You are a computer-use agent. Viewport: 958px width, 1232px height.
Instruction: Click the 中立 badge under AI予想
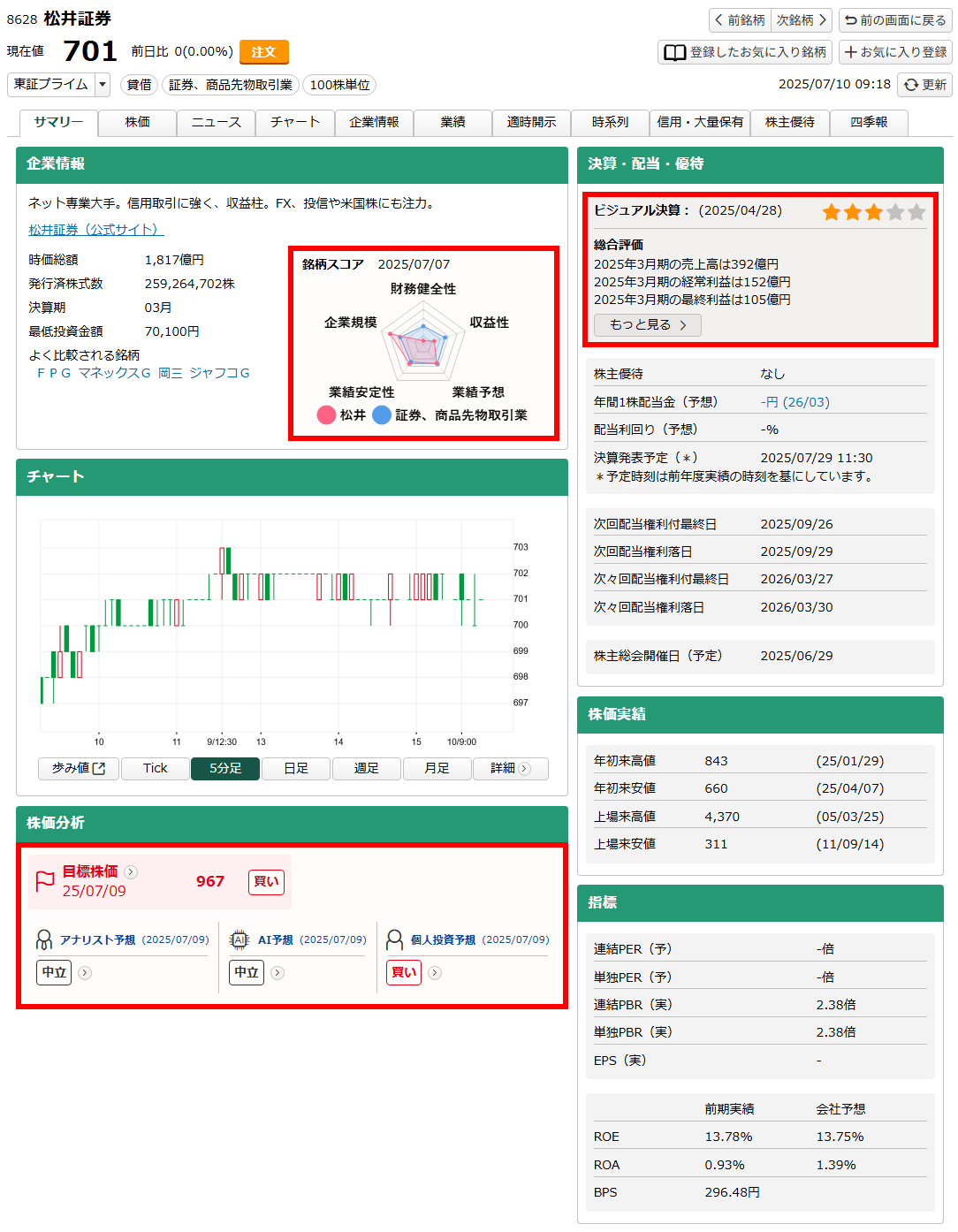247,973
